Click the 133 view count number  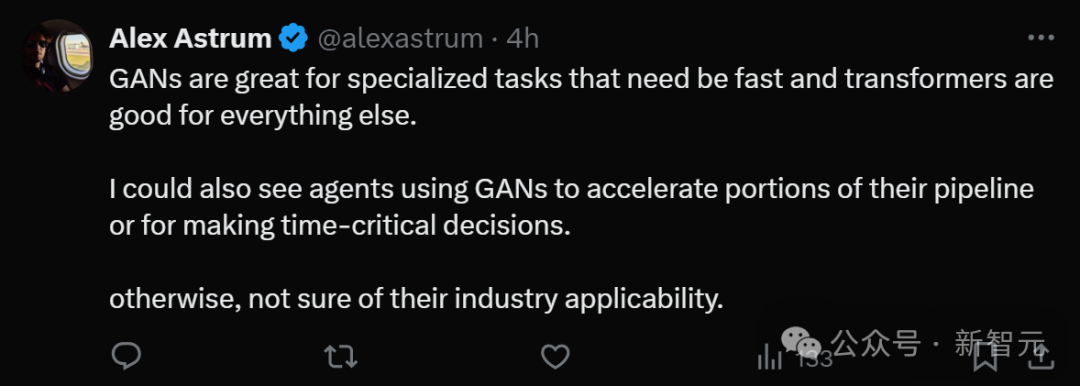click(815, 358)
